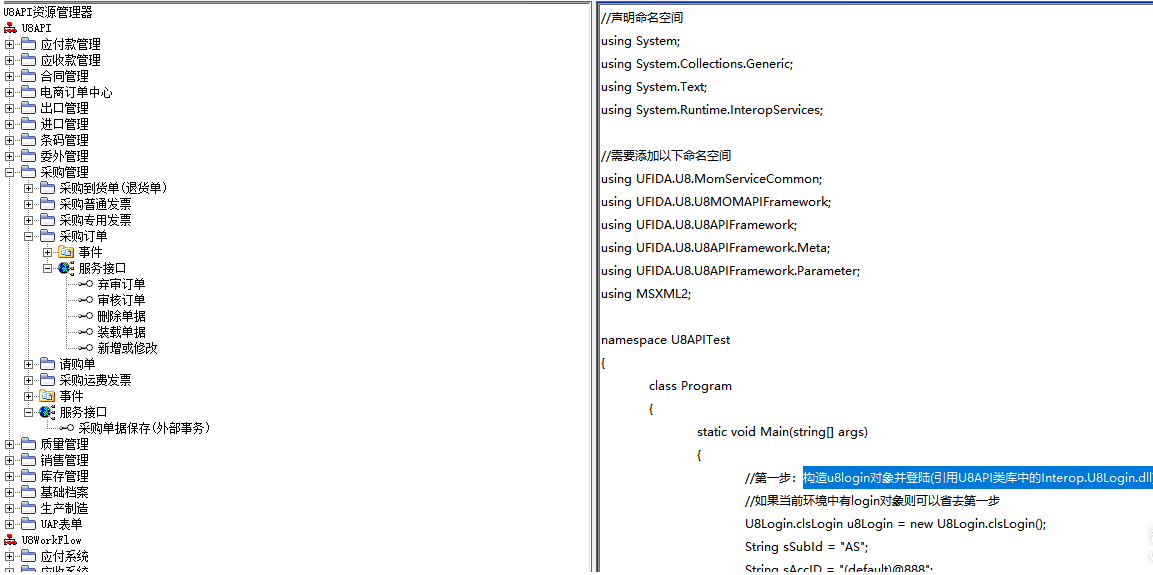Screen dimensions: 1153x575
Task: Collapse the 采购管理 node
Action: pos(9,173)
